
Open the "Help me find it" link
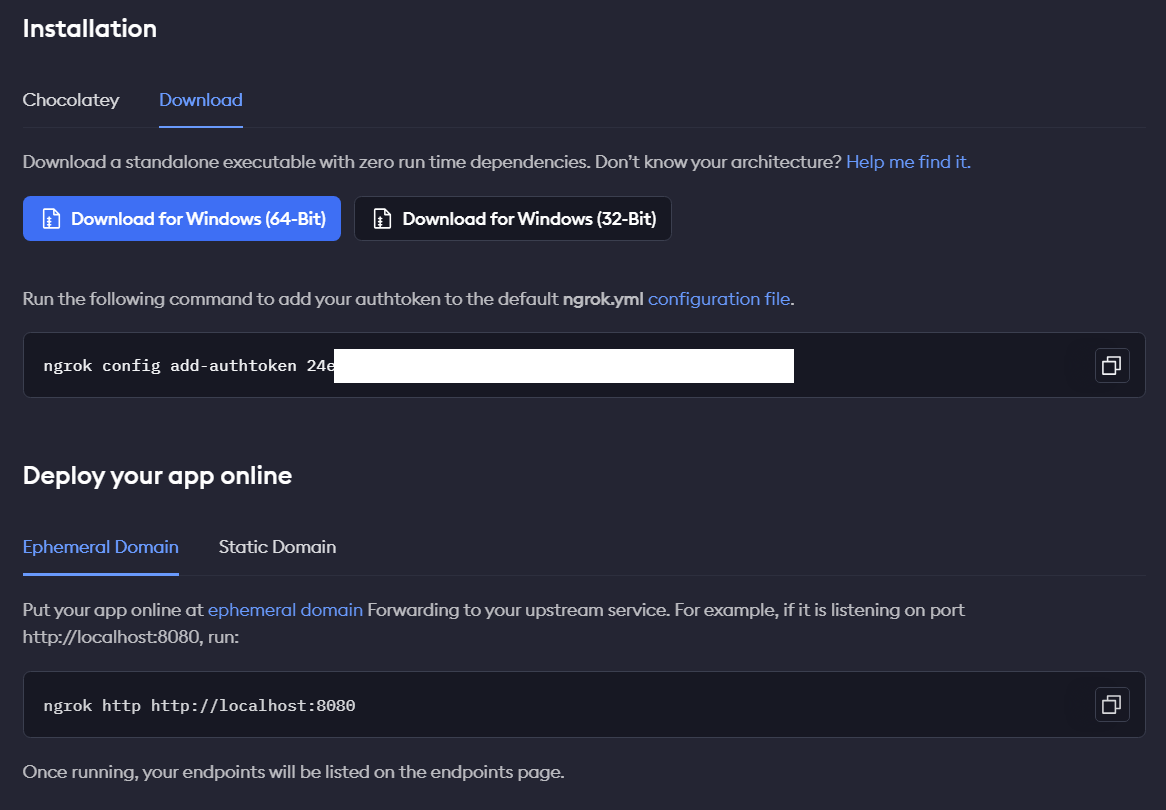pos(908,161)
